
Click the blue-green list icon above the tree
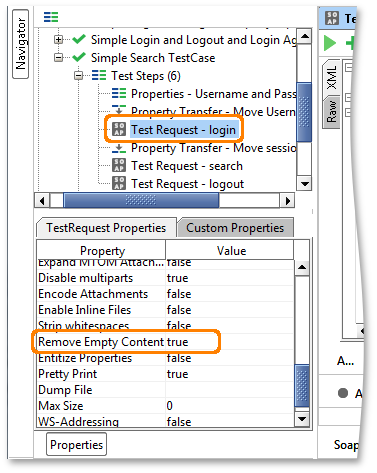(x=51, y=17)
